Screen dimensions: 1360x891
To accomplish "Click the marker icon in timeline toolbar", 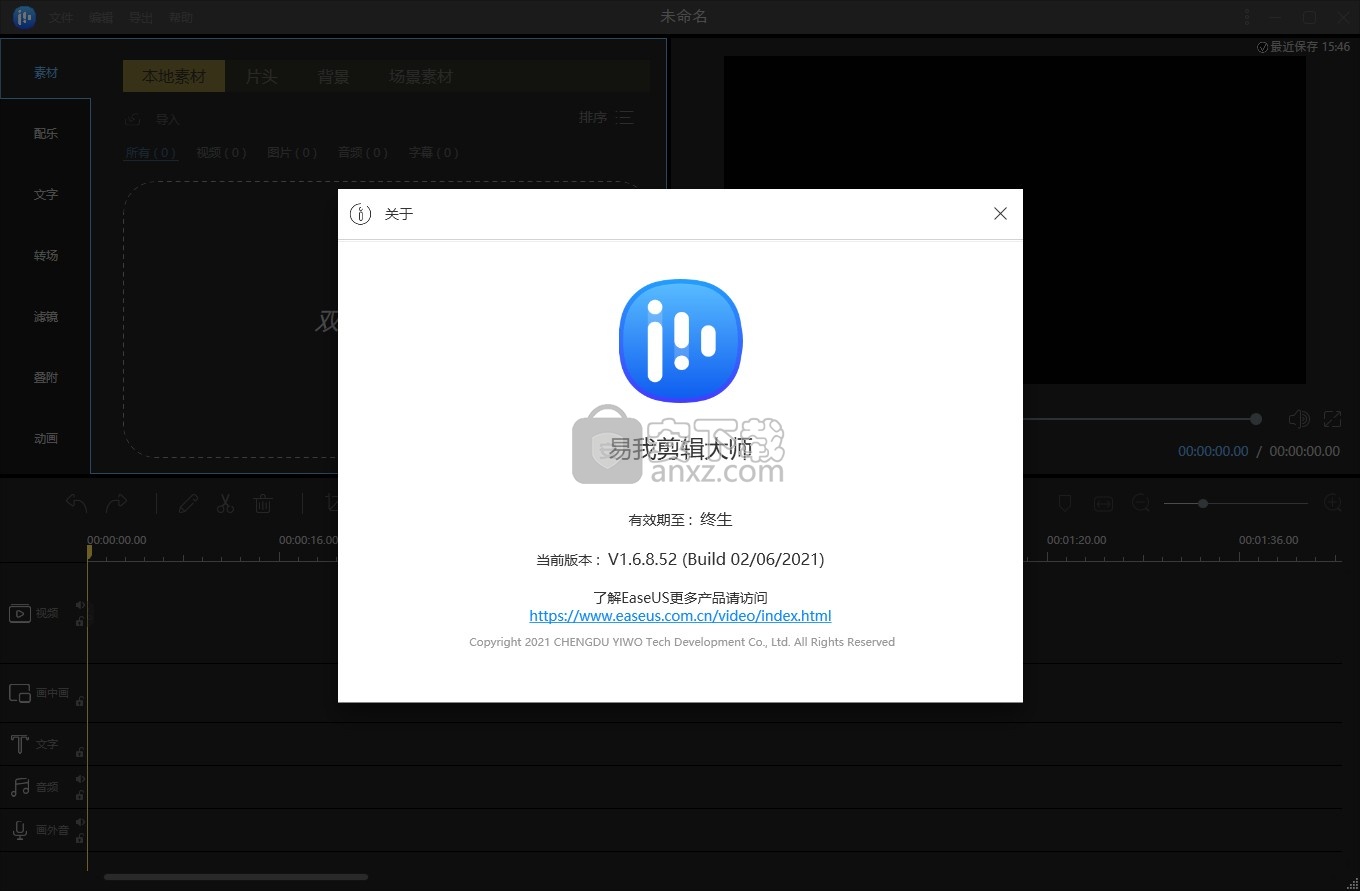I will 1065,503.
